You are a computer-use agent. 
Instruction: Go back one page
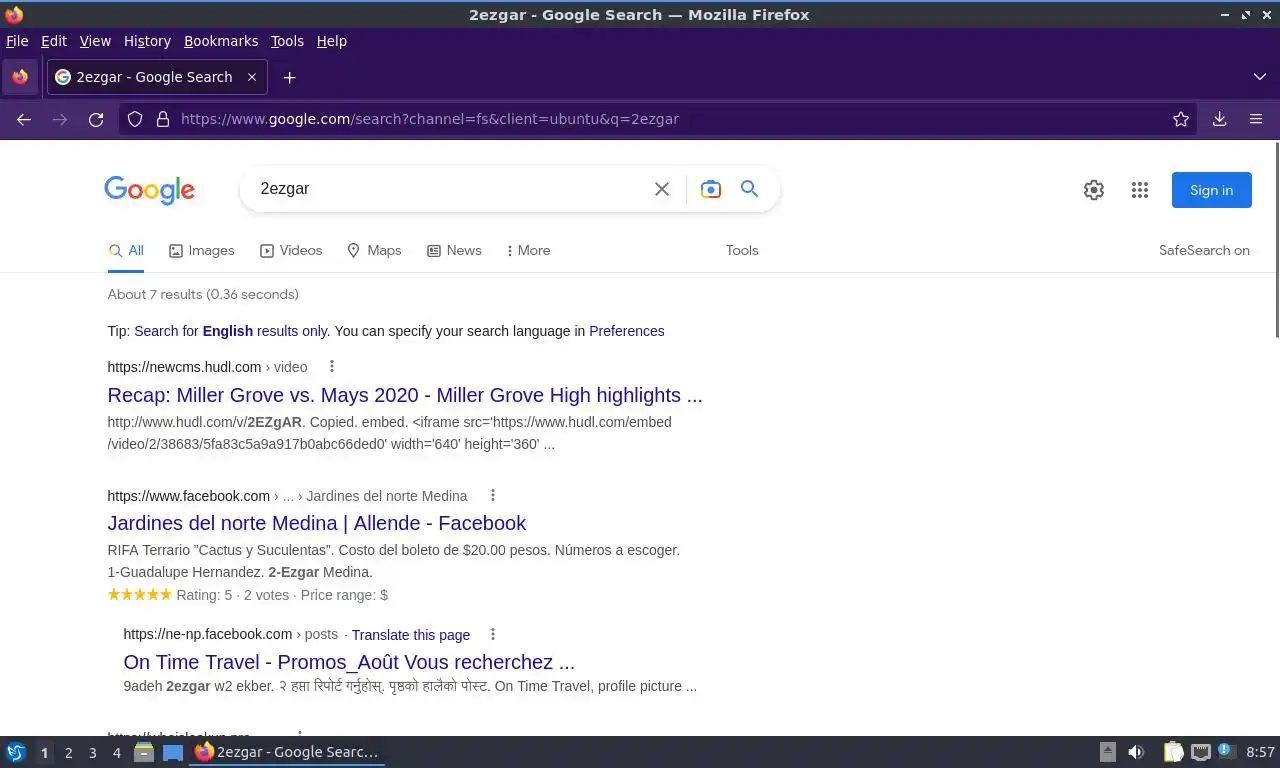coord(24,119)
